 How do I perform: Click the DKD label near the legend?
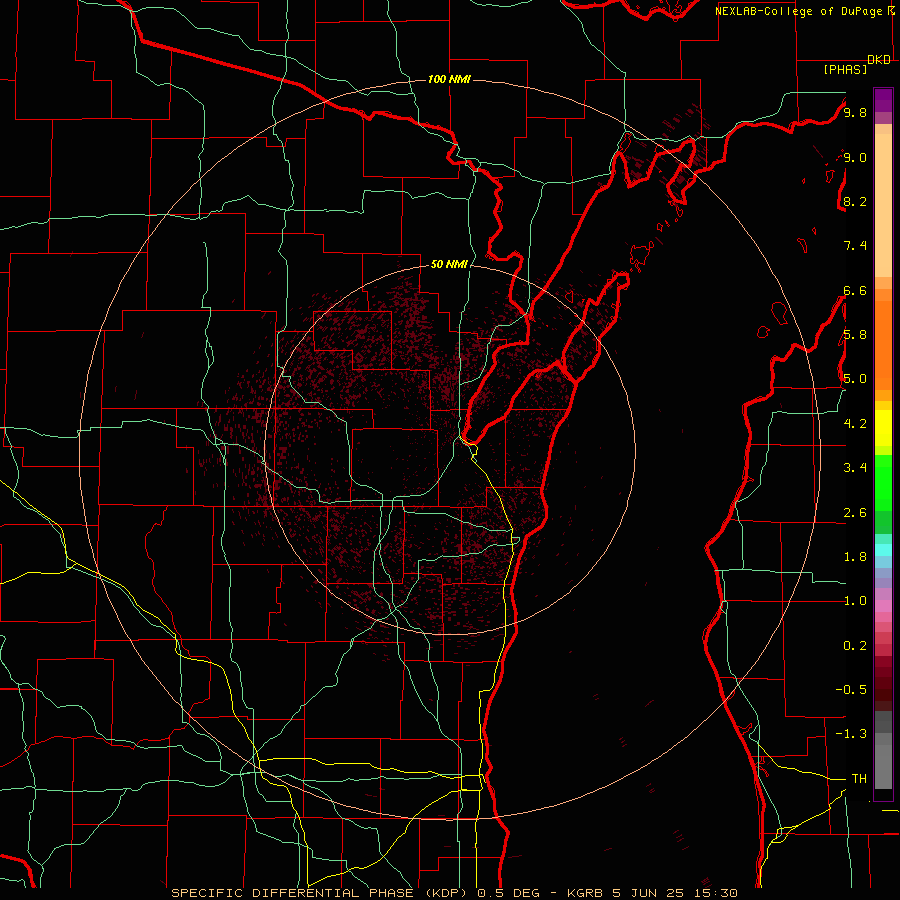point(879,60)
